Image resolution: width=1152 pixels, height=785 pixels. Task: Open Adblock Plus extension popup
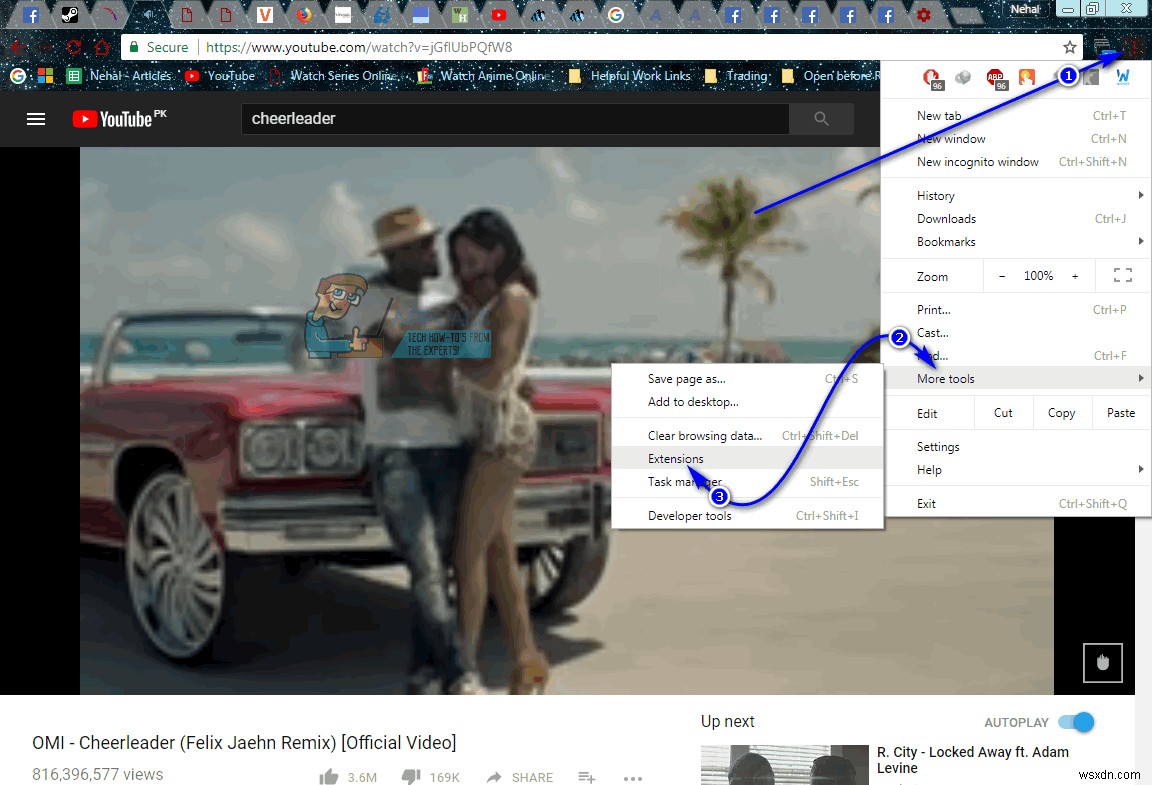(997, 77)
